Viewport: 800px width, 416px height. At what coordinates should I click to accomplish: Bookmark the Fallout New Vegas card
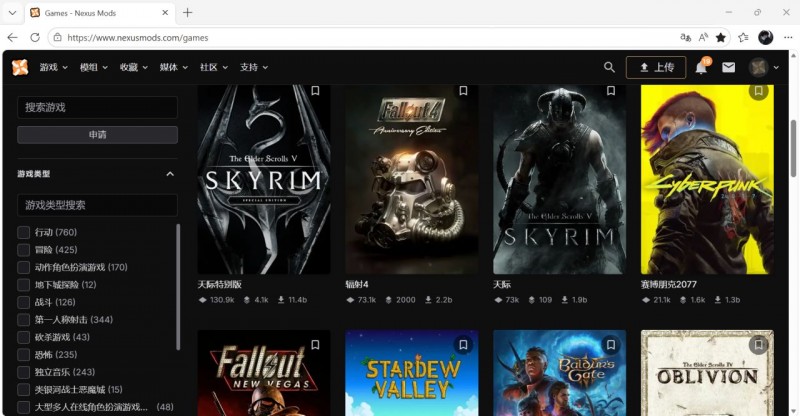[315, 345]
